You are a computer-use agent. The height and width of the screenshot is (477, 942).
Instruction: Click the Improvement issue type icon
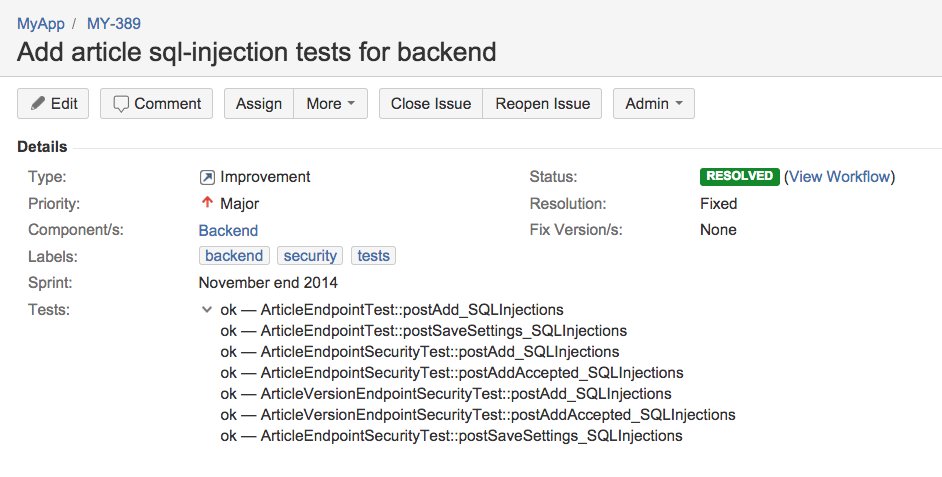(207, 177)
